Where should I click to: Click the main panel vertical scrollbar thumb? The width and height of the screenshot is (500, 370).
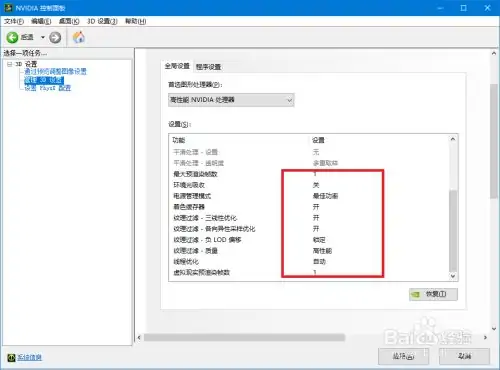point(494,141)
